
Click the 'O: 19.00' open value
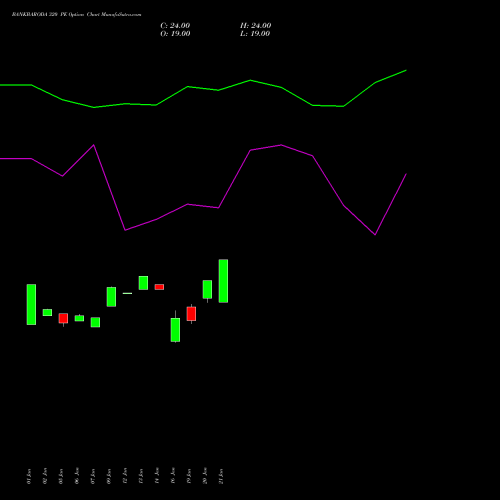pos(175,34)
